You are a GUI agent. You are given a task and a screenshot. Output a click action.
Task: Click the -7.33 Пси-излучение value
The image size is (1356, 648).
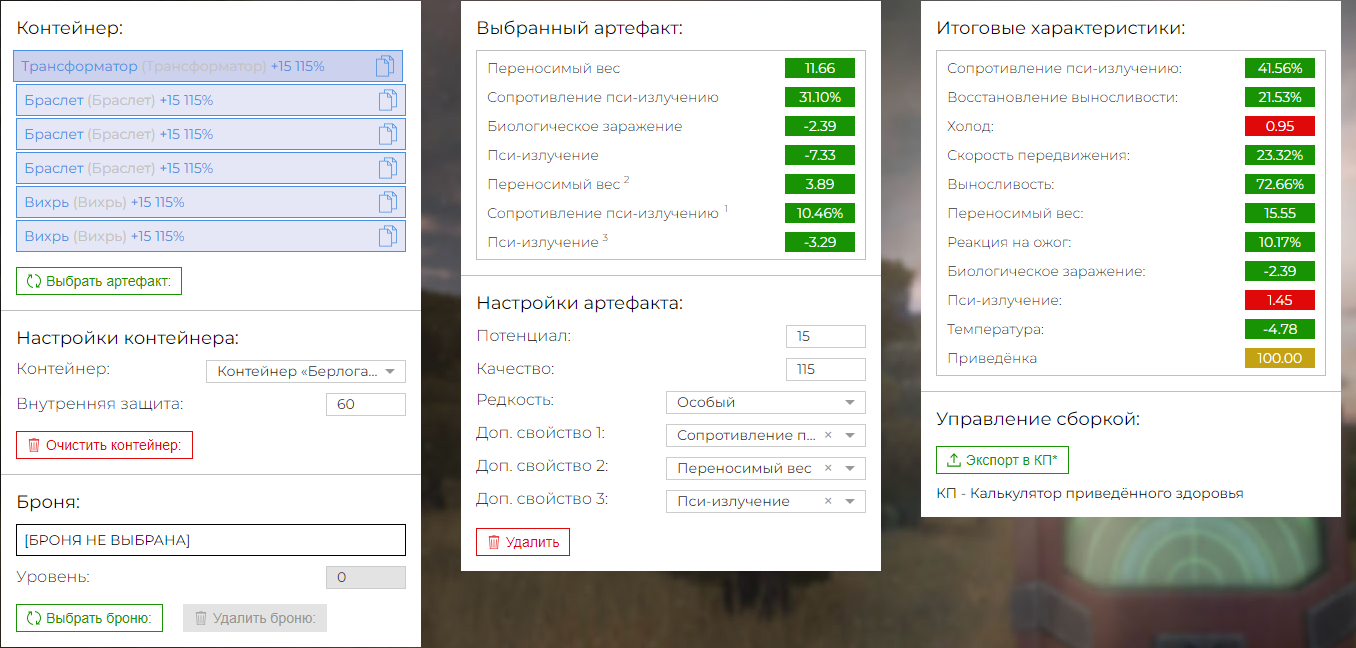click(820, 155)
